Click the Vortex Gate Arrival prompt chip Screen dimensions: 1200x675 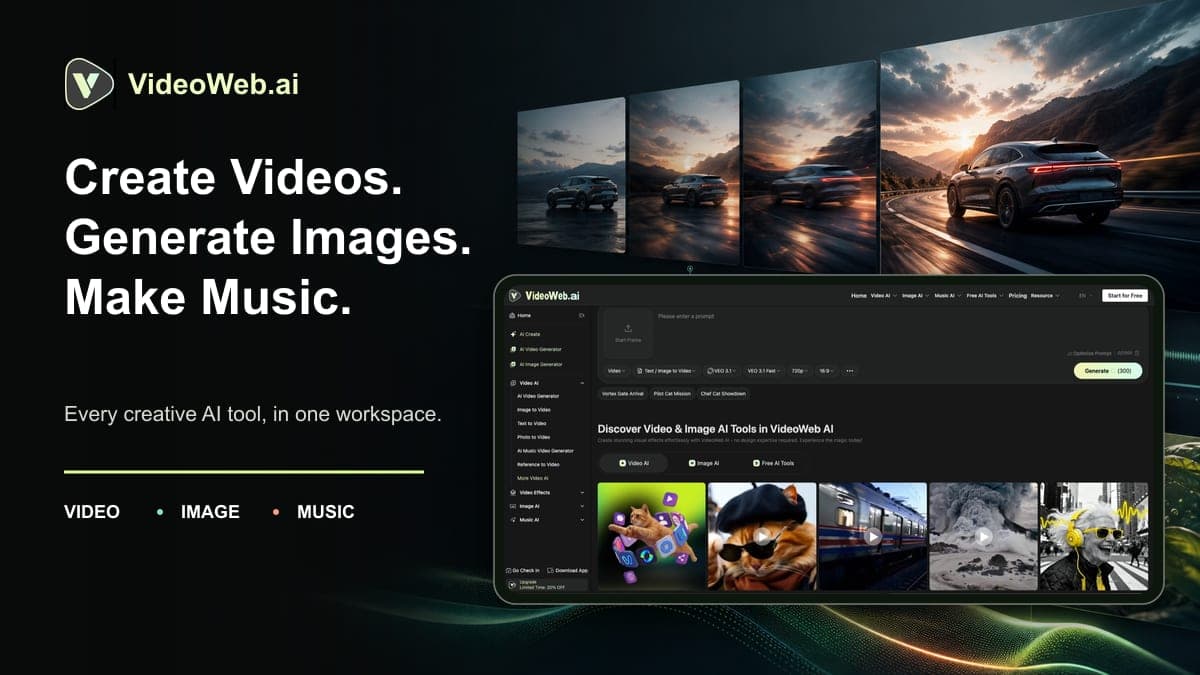click(x=621, y=394)
